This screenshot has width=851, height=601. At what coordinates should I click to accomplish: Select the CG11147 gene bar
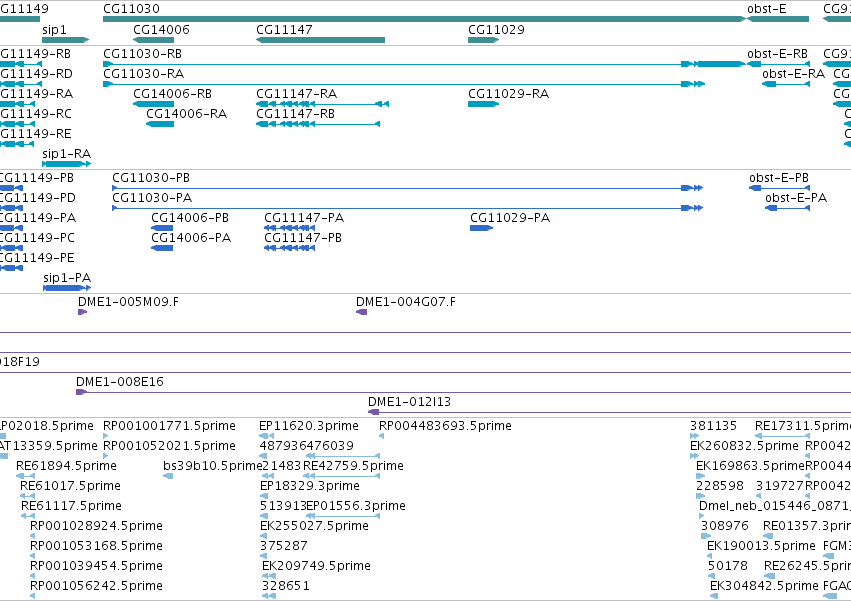pos(320,40)
